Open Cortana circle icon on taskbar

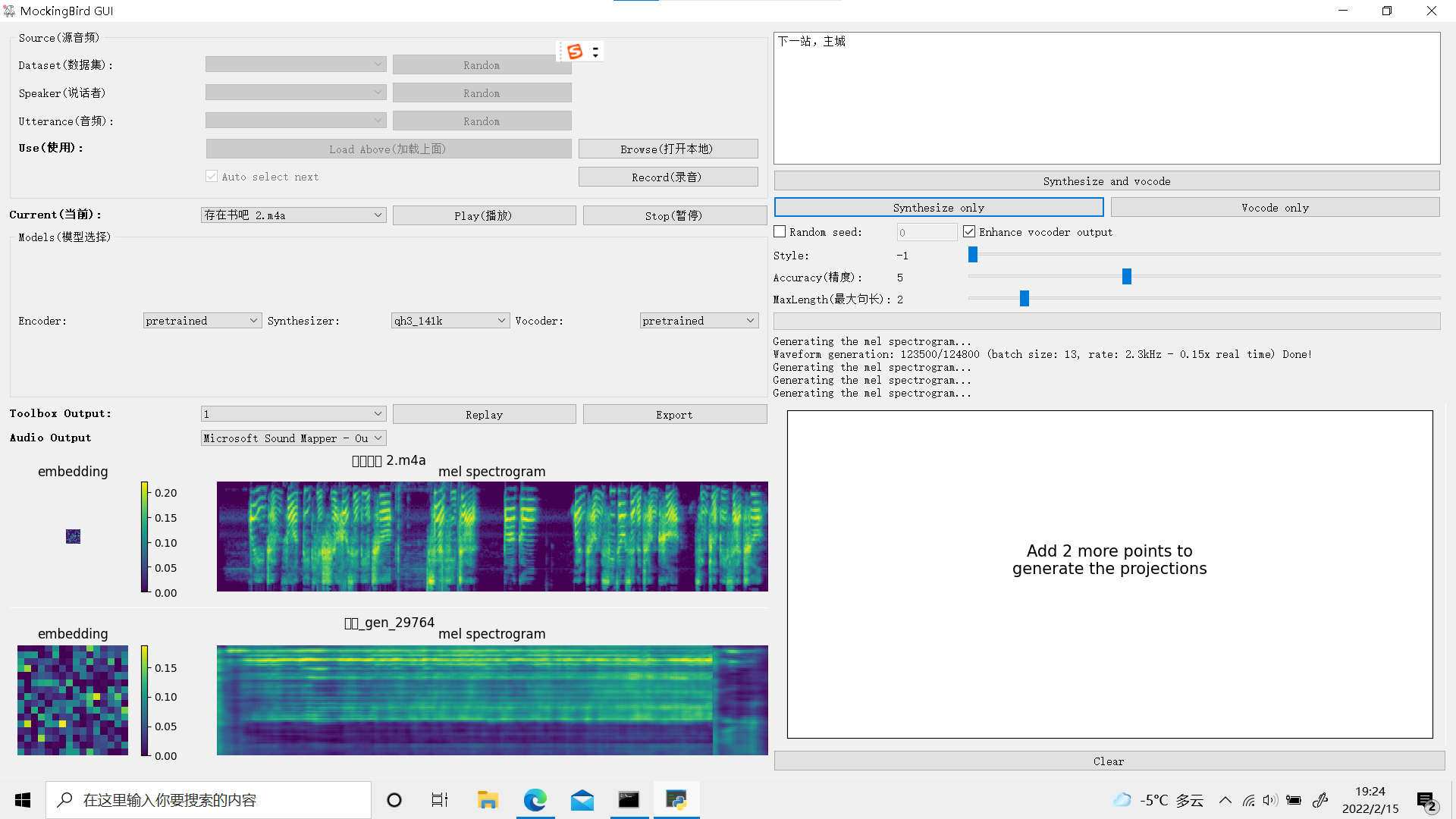click(x=394, y=800)
